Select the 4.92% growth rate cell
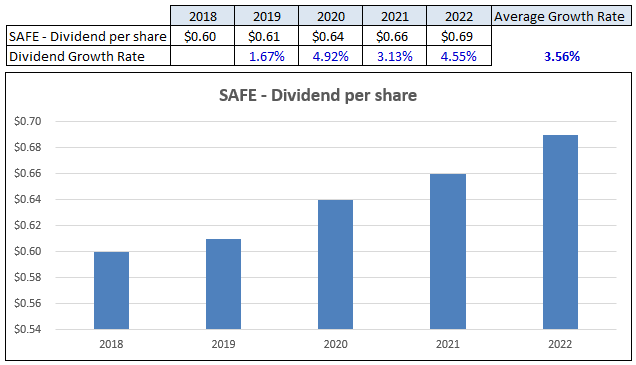 [331, 56]
